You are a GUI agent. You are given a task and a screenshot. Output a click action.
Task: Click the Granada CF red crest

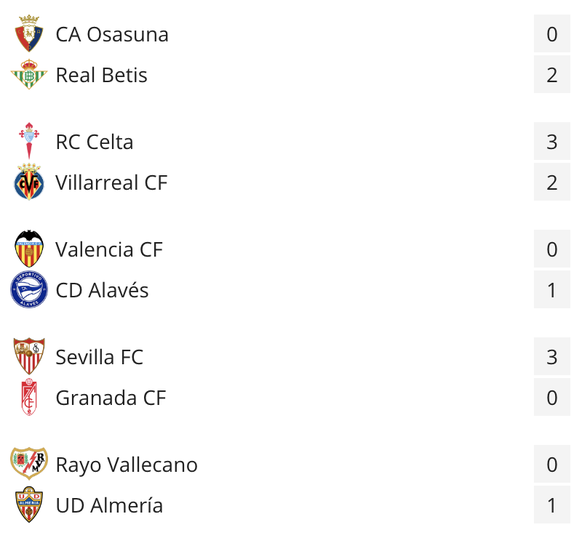pyautogui.click(x=29, y=397)
